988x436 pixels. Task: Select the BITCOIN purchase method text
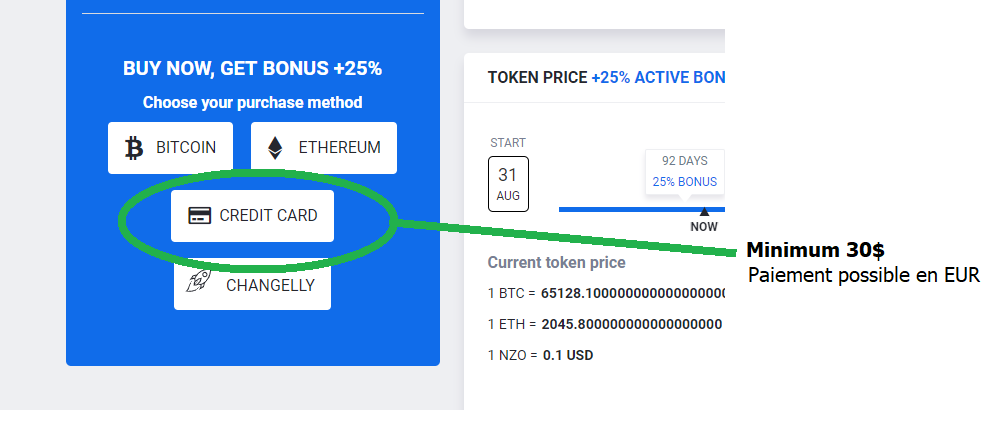tap(186, 148)
